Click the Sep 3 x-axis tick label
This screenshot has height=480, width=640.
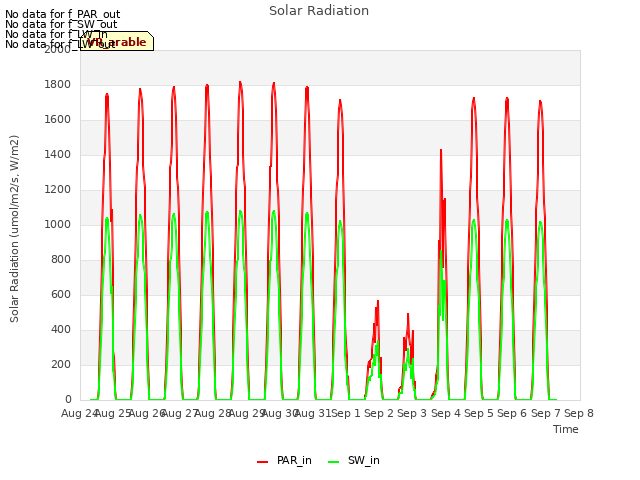pos(412,413)
